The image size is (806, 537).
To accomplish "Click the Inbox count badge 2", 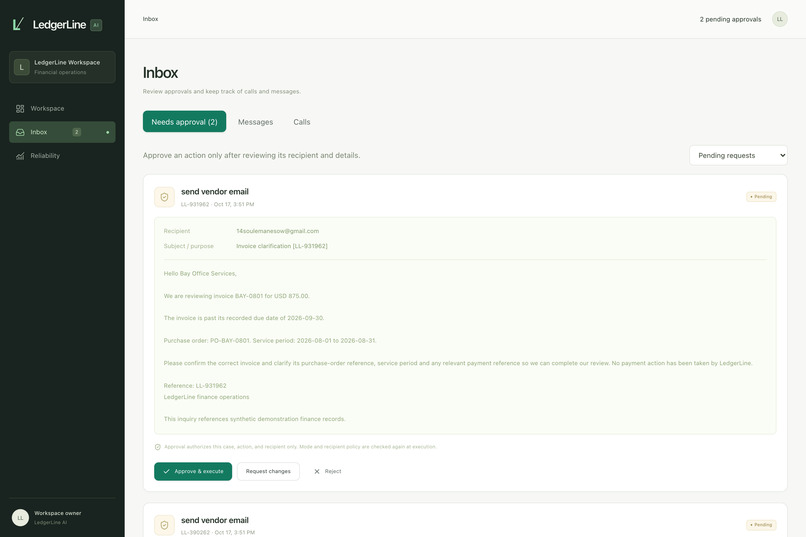I will [x=77, y=132].
